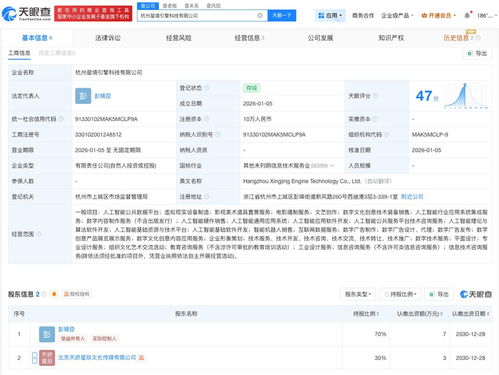Click the VIP help icon beside 历史信息 tab
This screenshot has width=499, height=375.
coord(478,38)
